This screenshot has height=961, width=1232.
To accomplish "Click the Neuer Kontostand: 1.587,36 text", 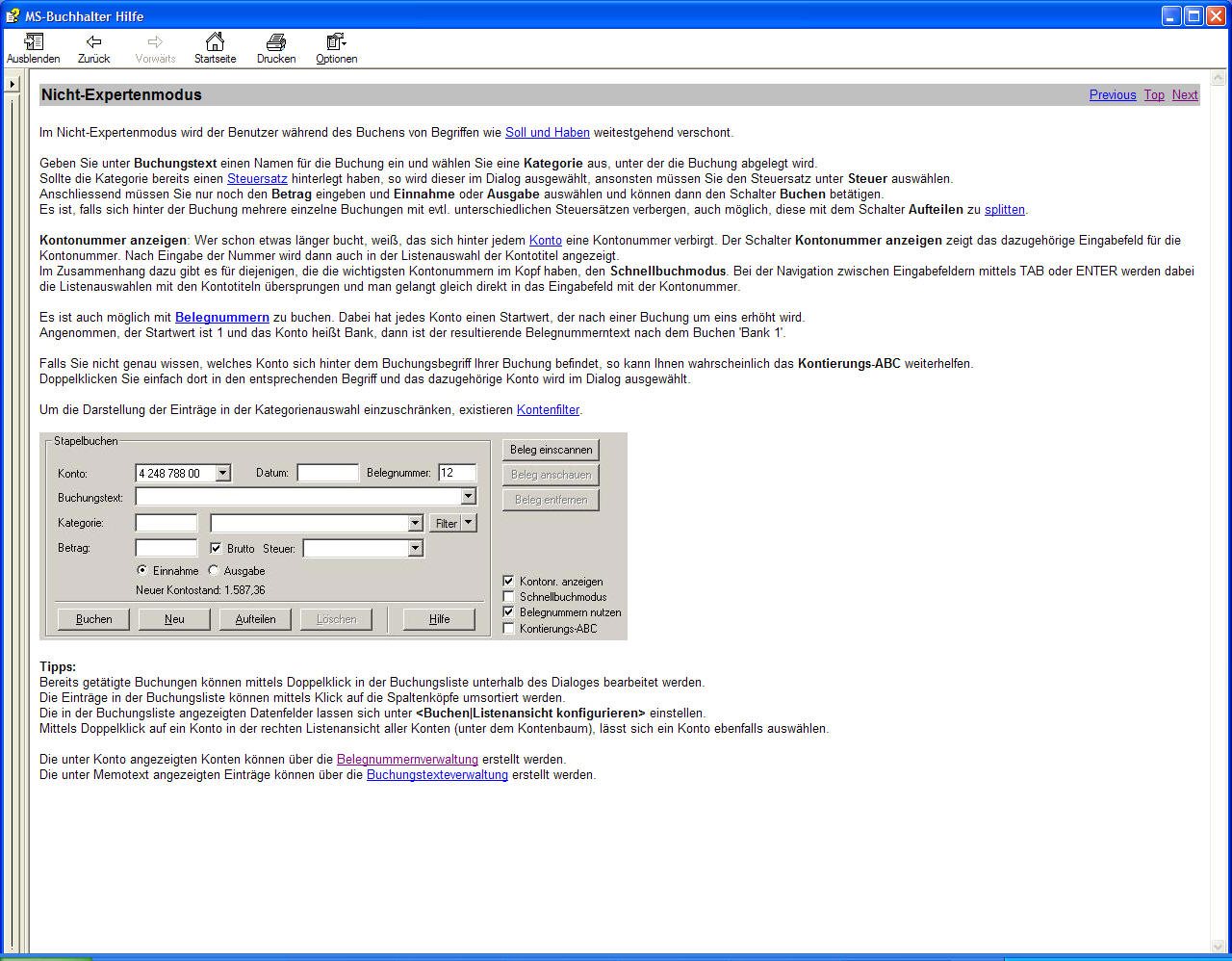I will click(200, 589).
